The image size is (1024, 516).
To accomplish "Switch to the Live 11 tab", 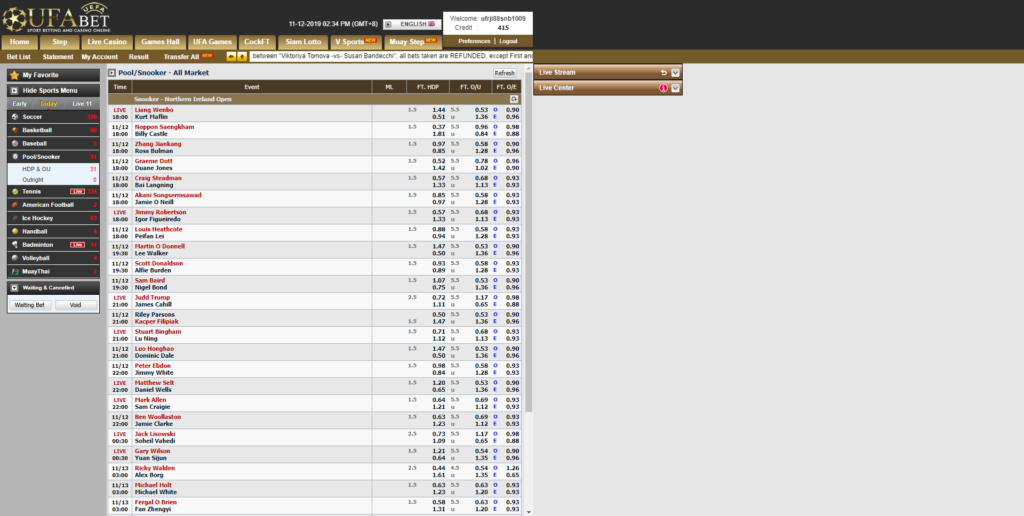I will [x=82, y=104].
